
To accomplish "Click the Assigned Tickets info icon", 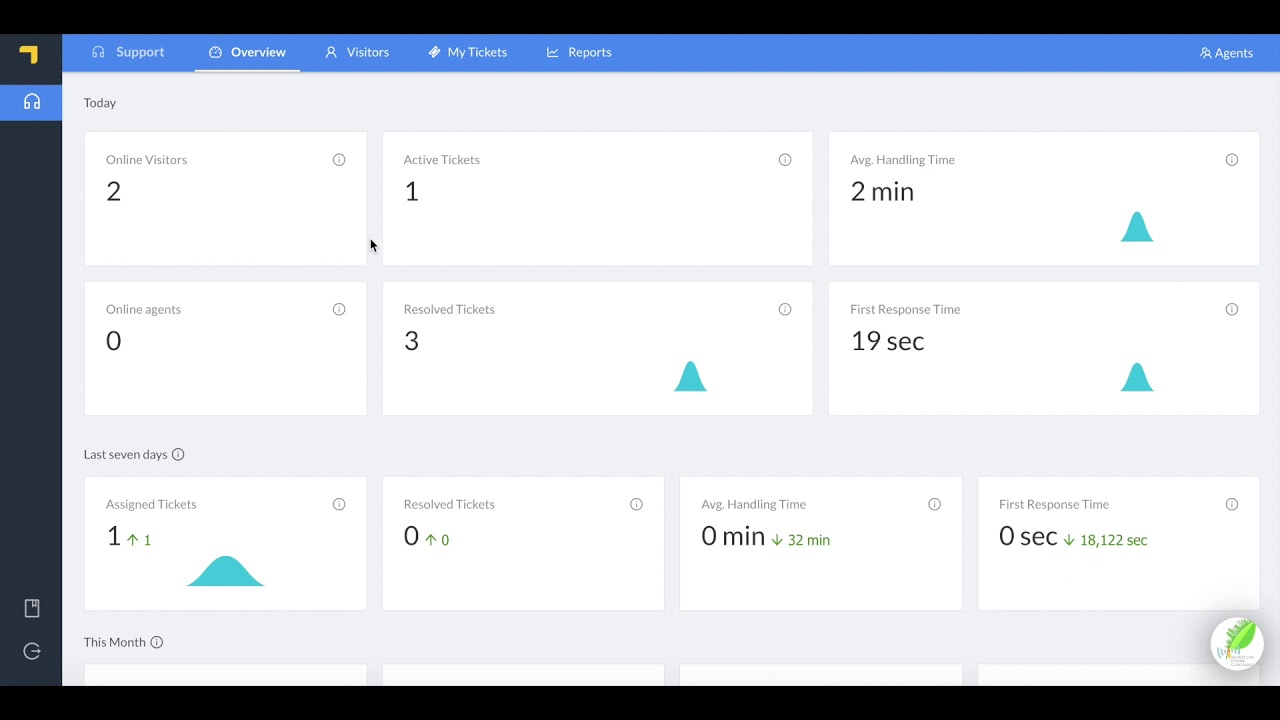I will [x=339, y=504].
